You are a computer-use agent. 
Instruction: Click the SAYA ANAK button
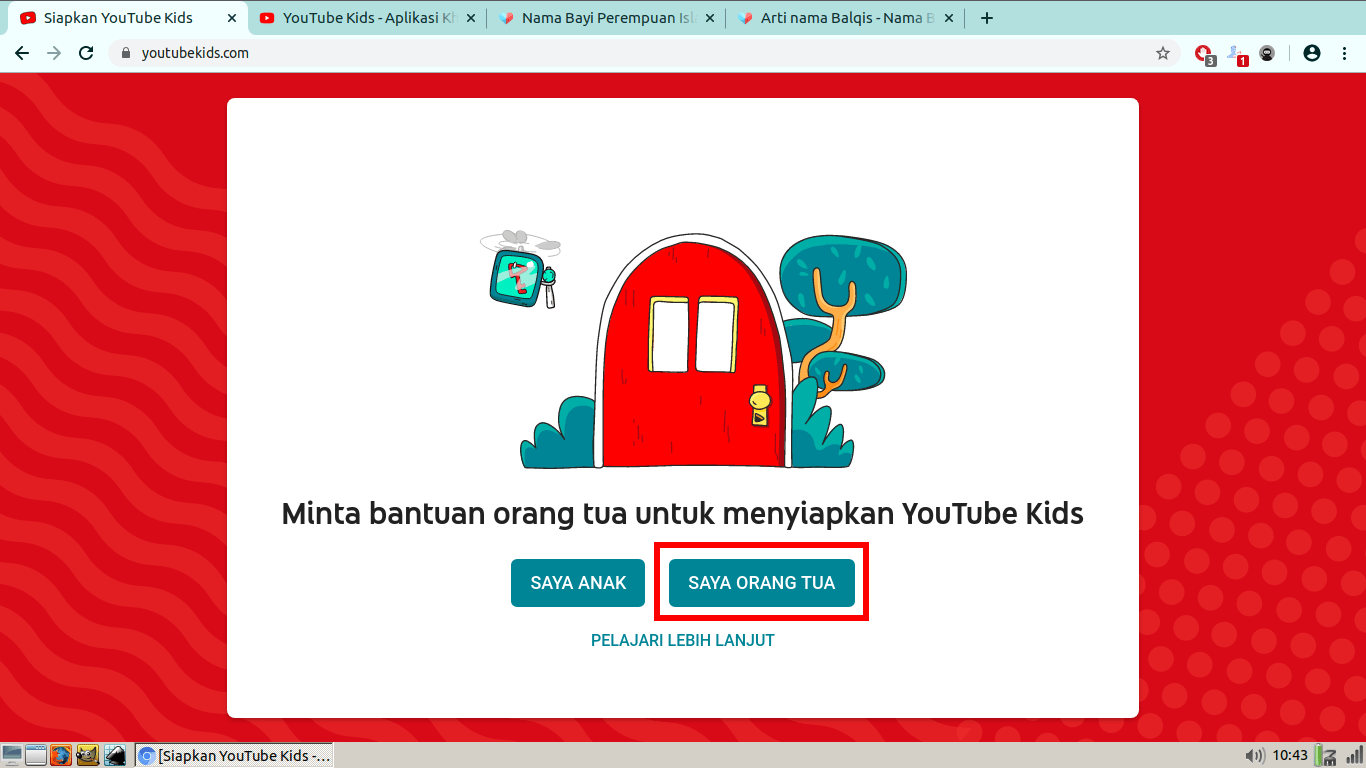(x=578, y=583)
